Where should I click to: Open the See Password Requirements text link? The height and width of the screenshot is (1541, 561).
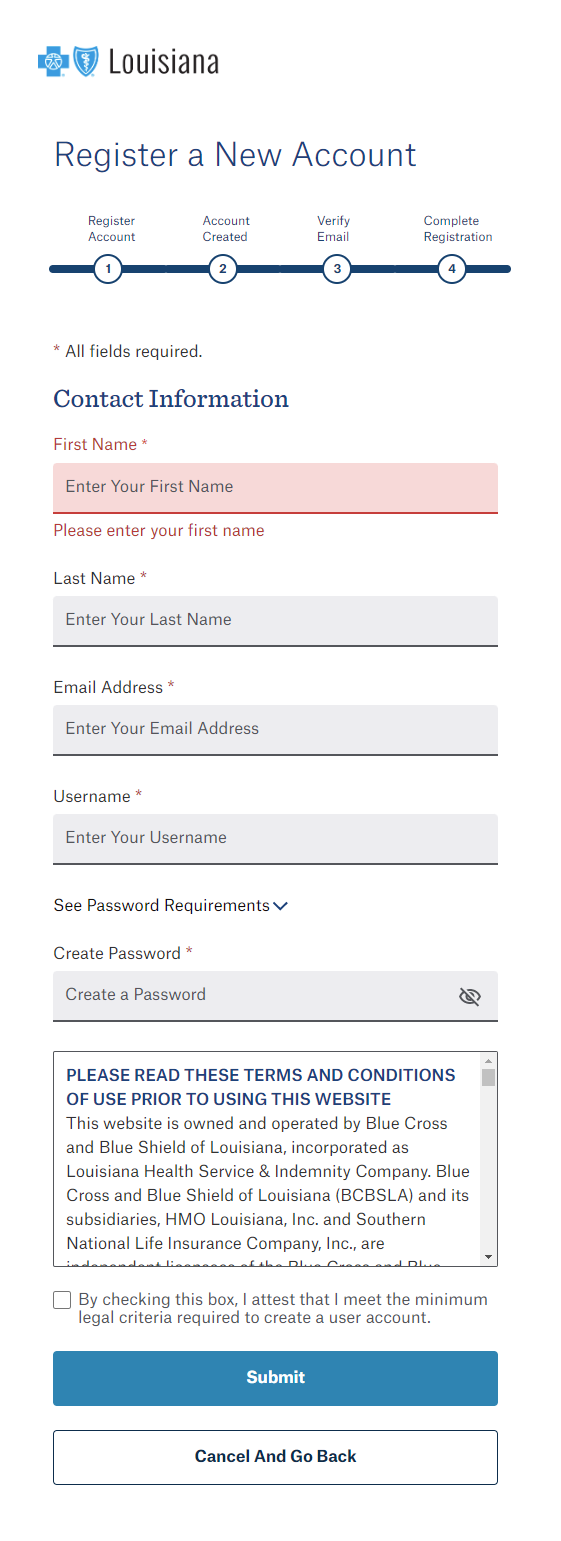(161, 905)
